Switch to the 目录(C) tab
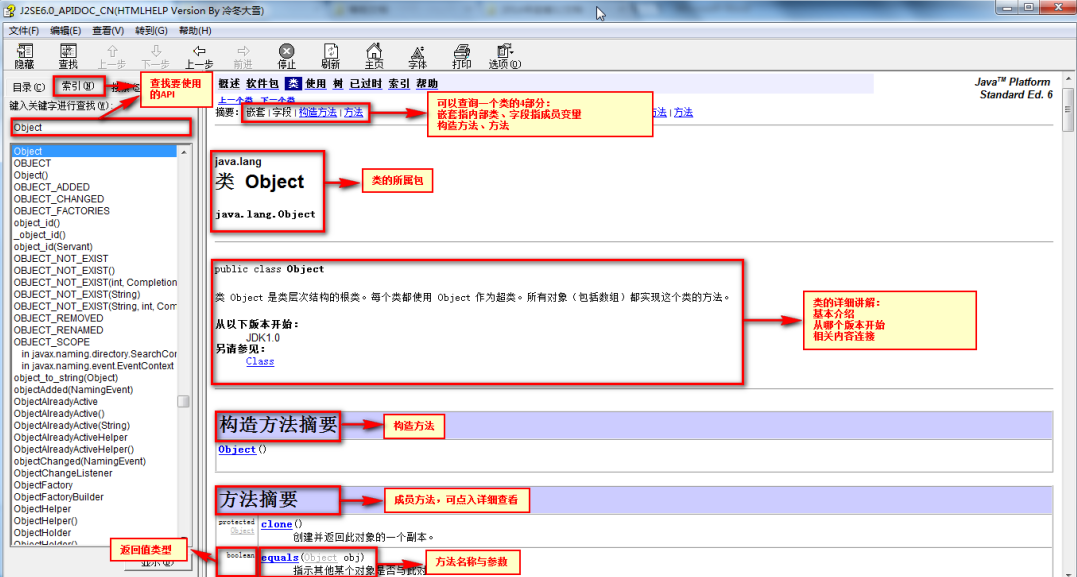 [29, 87]
